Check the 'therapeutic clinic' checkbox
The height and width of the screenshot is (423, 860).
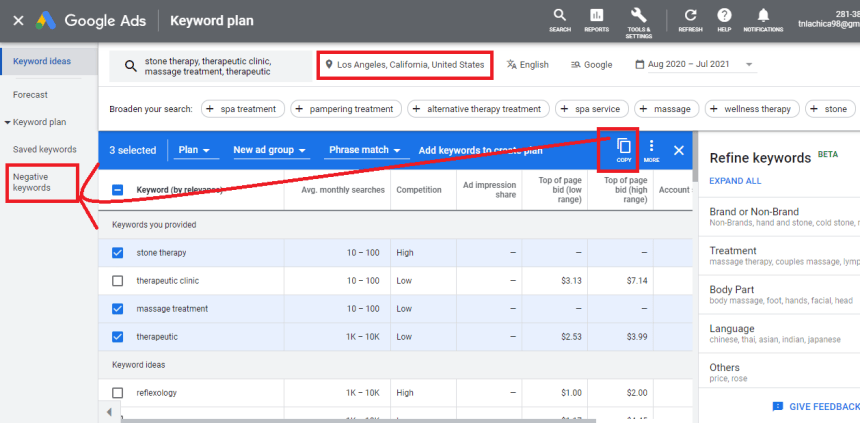click(117, 281)
